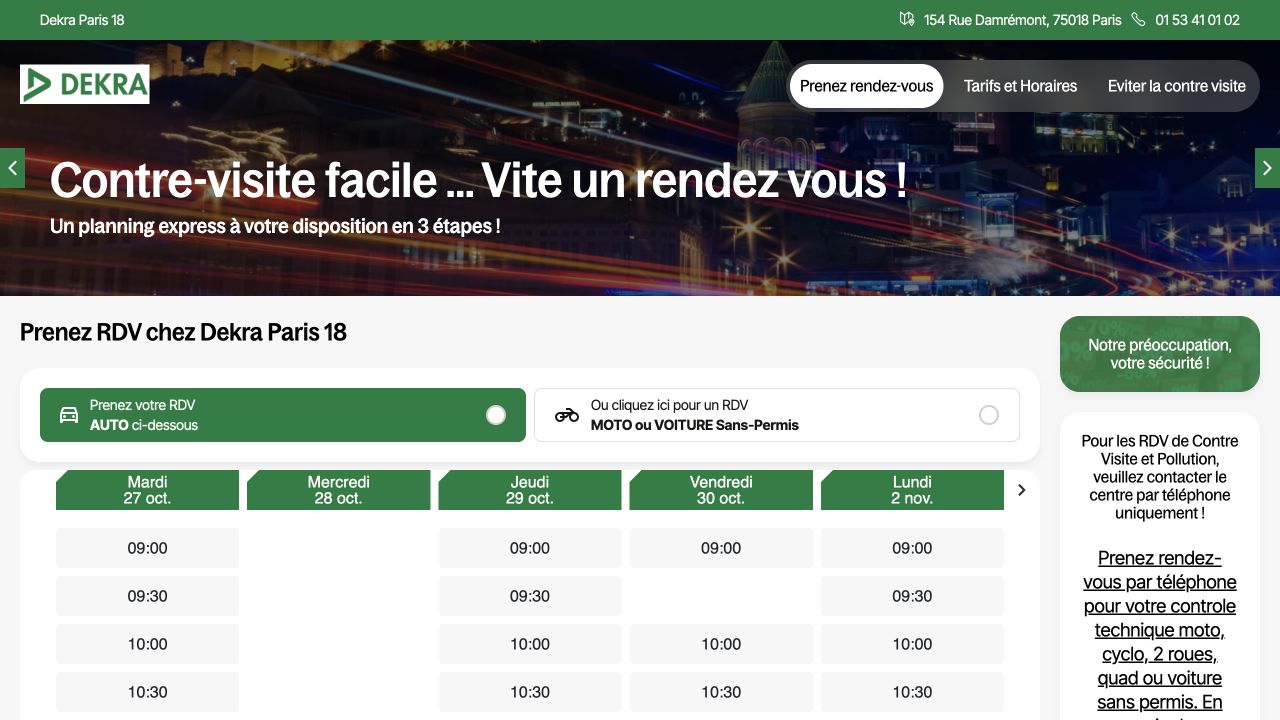The image size is (1280, 720).
Task: Book Lundi 2 nov. at 09:30
Action: point(912,596)
